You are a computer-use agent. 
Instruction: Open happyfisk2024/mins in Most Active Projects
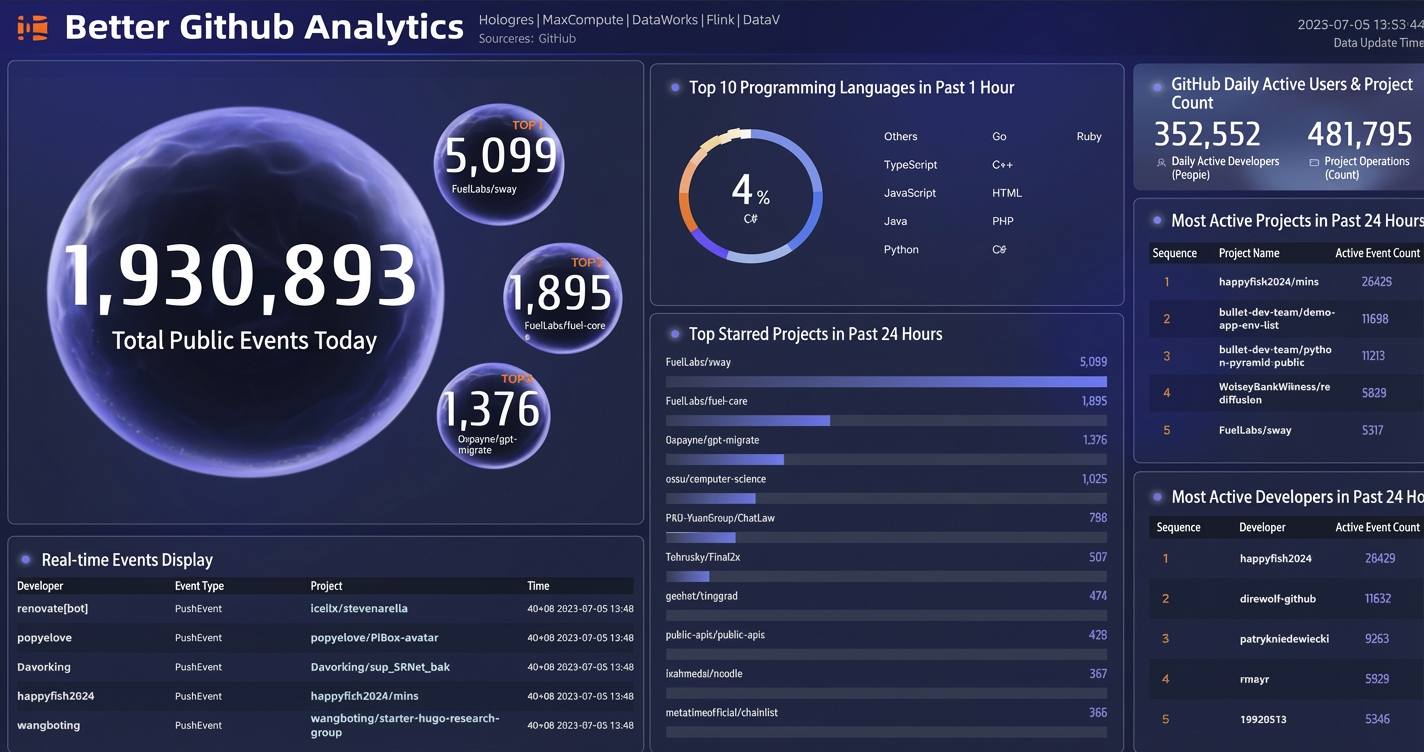1268,282
